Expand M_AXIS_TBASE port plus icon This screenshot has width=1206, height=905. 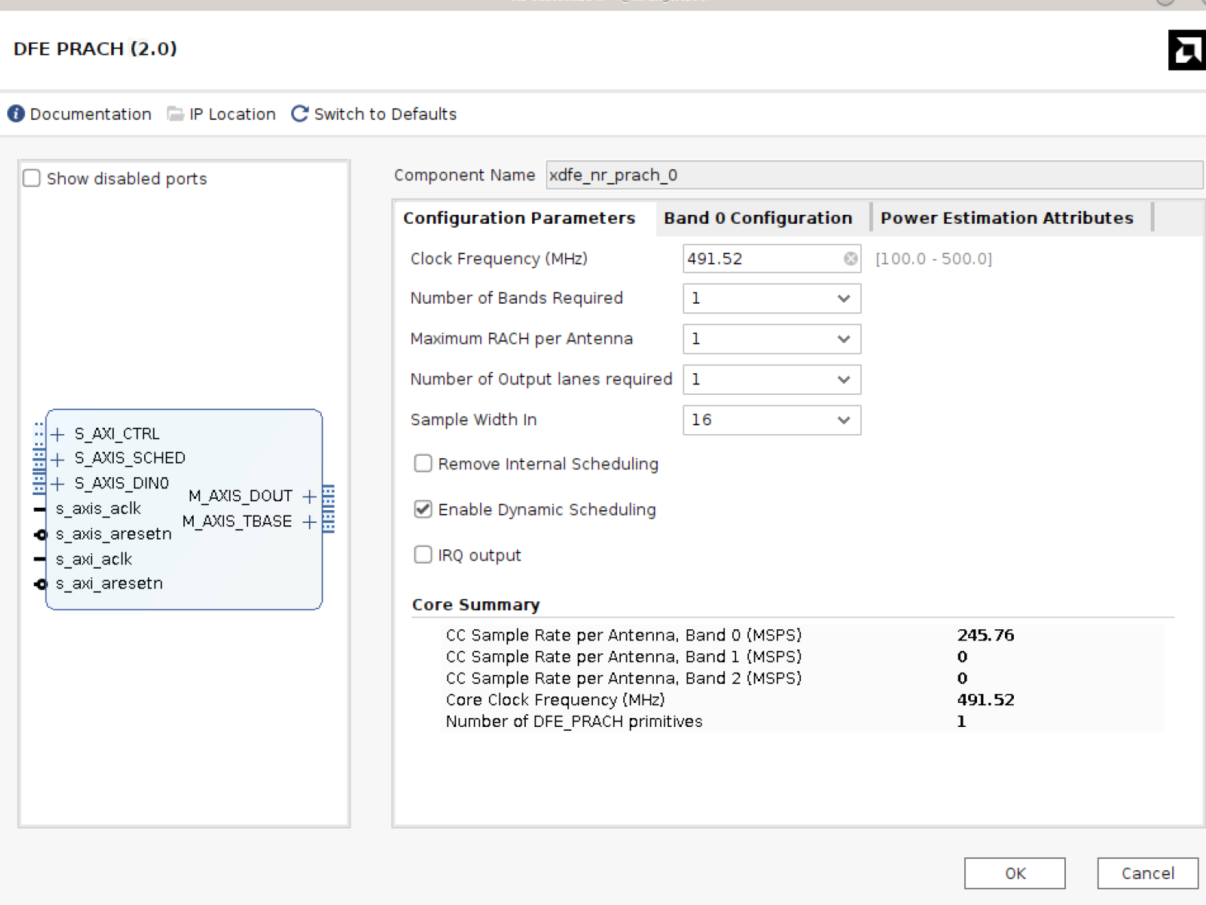tap(309, 521)
